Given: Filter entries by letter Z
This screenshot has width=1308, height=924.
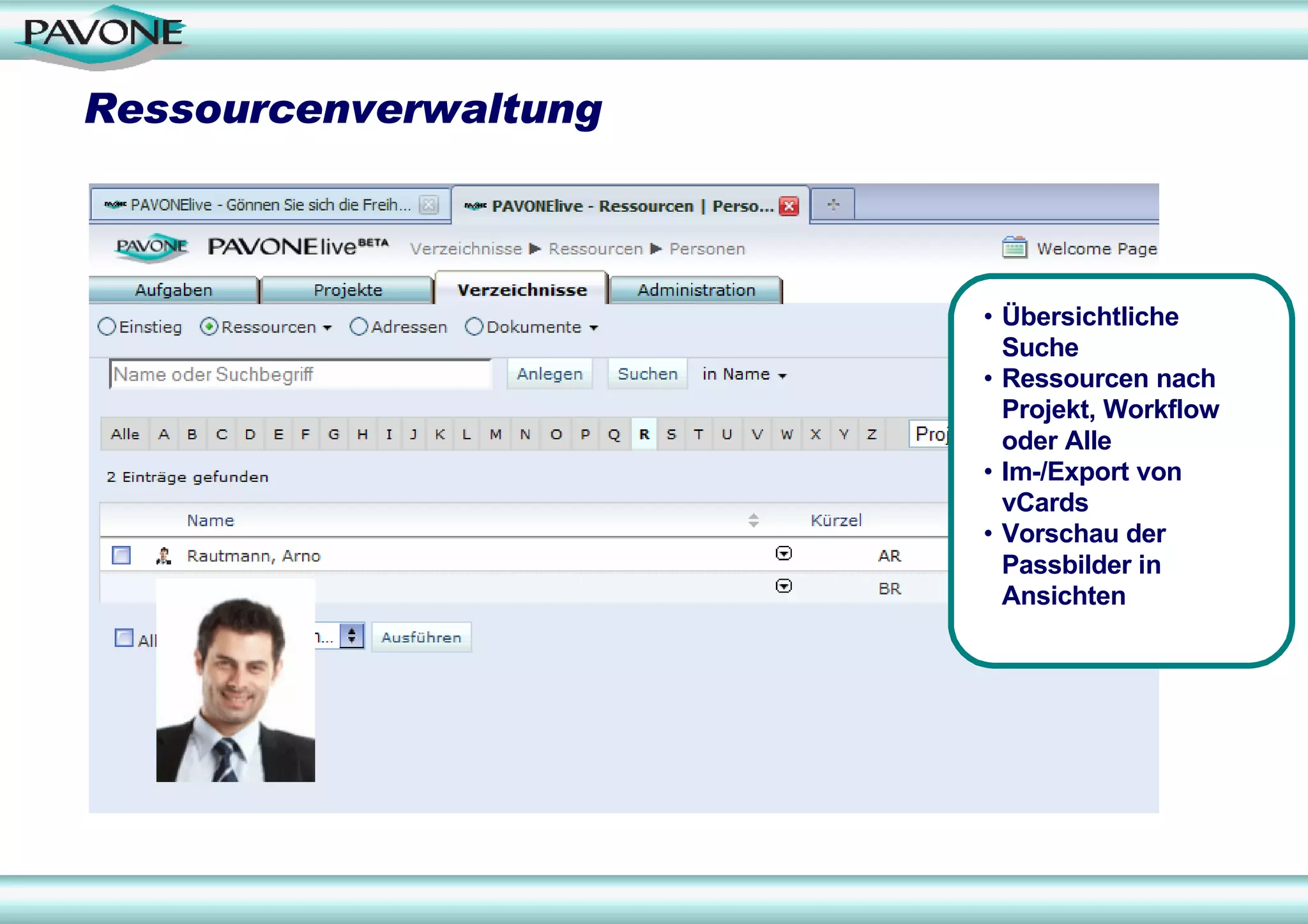Looking at the screenshot, I should tap(872, 434).
